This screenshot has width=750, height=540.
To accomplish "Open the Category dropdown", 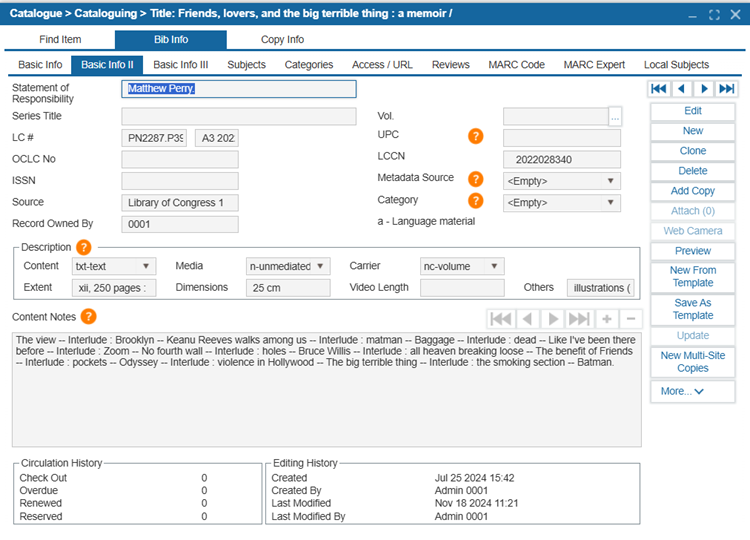I will pyautogui.click(x=562, y=202).
